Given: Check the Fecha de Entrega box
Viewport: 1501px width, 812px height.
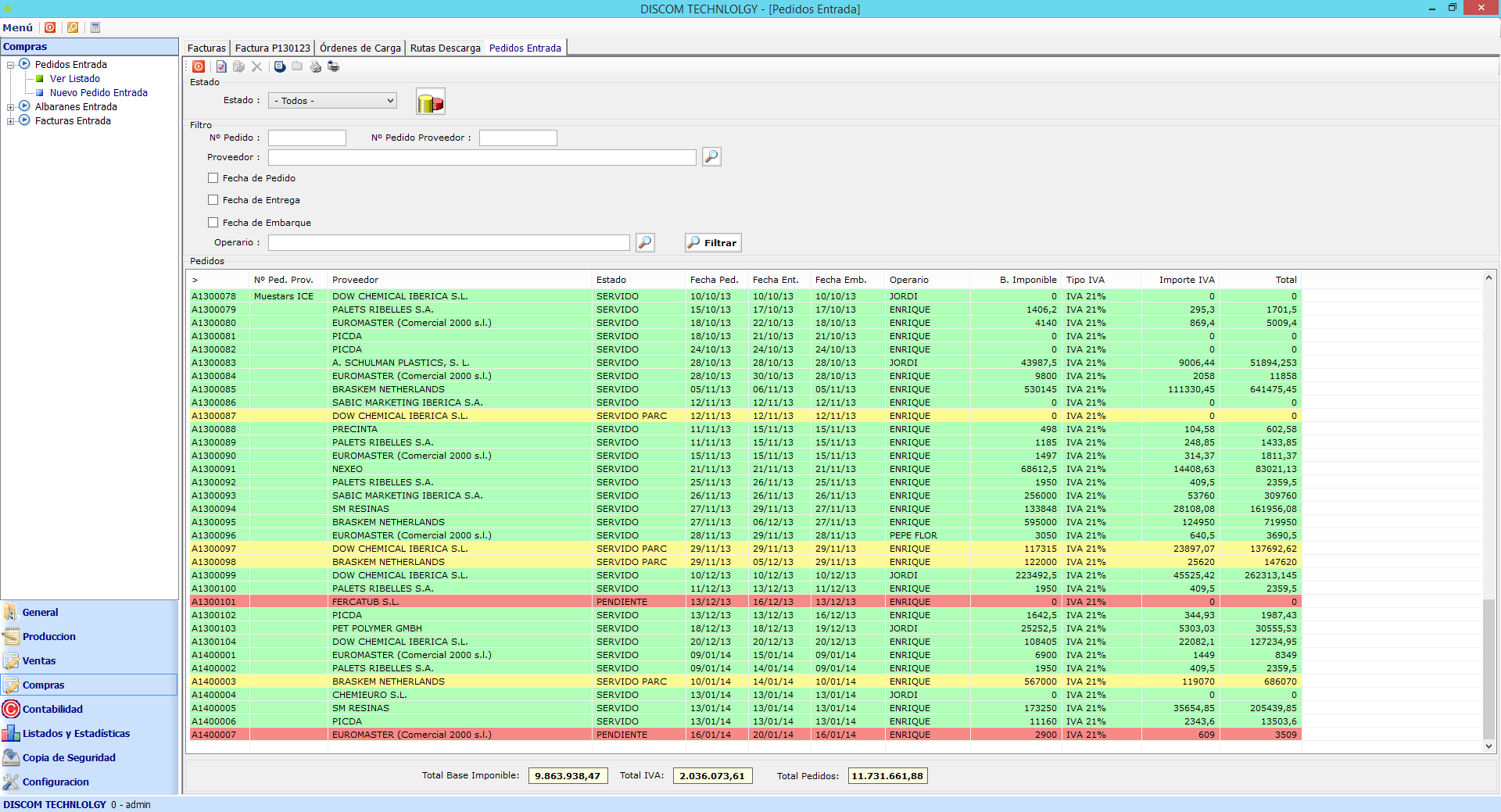Looking at the screenshot, I should [213, 200].
